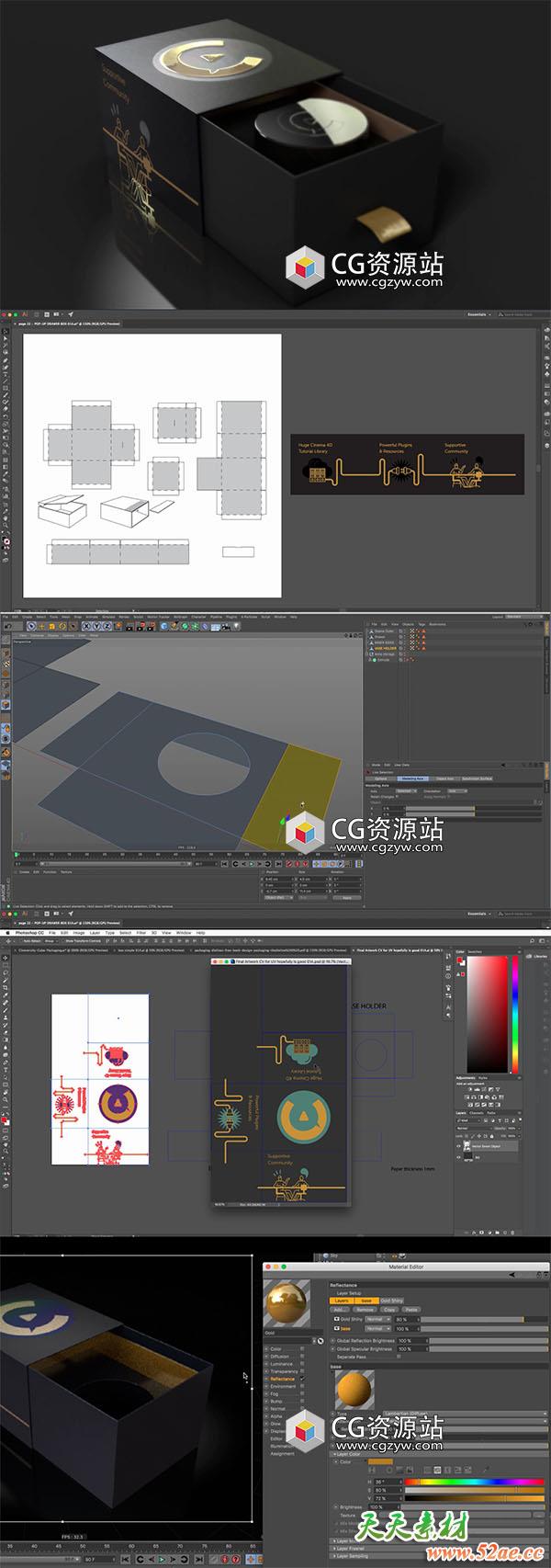Image resolution: width=551 pixels, height=1568 pixels.
Task: Enable the Color channel checkbox
Action: pos(302,1349)
